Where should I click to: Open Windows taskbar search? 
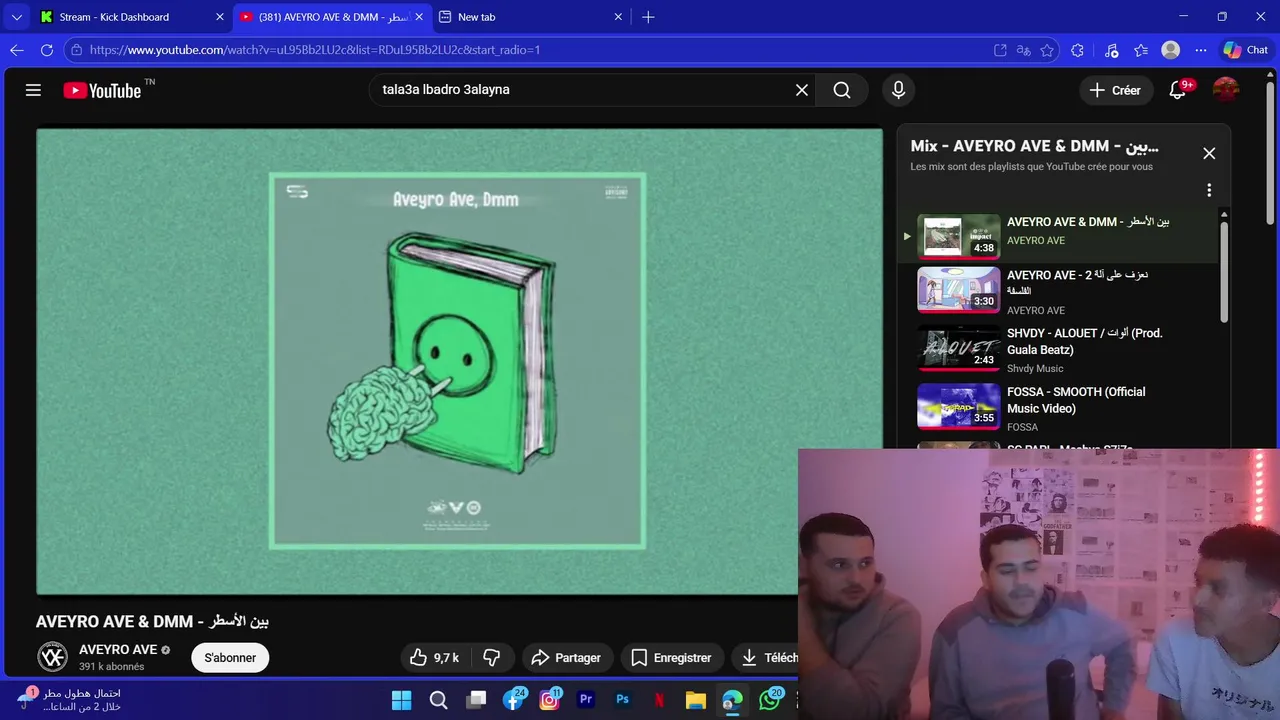(x=438, y=700)
